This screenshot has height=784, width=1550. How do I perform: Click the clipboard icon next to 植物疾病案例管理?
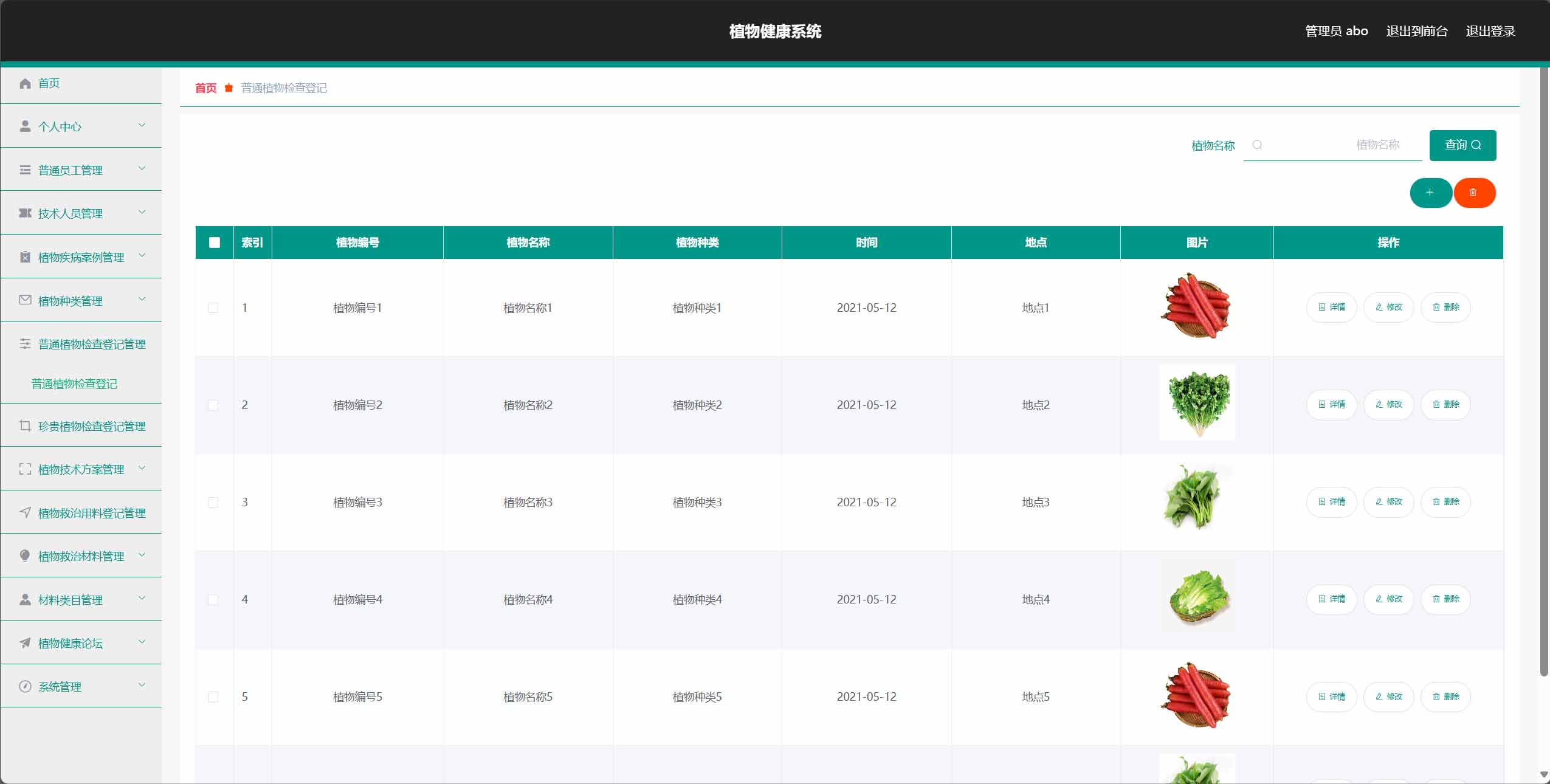pyautogui.click(x=25, y=256)
